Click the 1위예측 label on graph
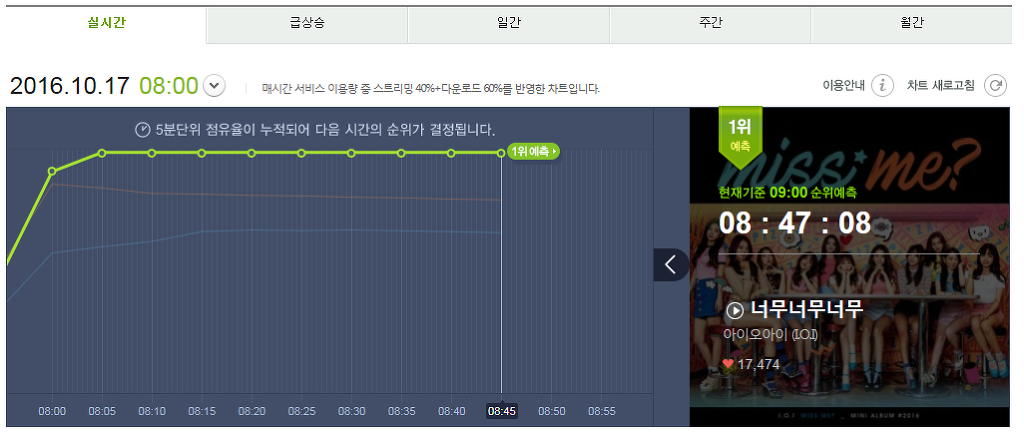This screenshot has width=1024, height=439. pyautogui.click(x=533, y=152)
